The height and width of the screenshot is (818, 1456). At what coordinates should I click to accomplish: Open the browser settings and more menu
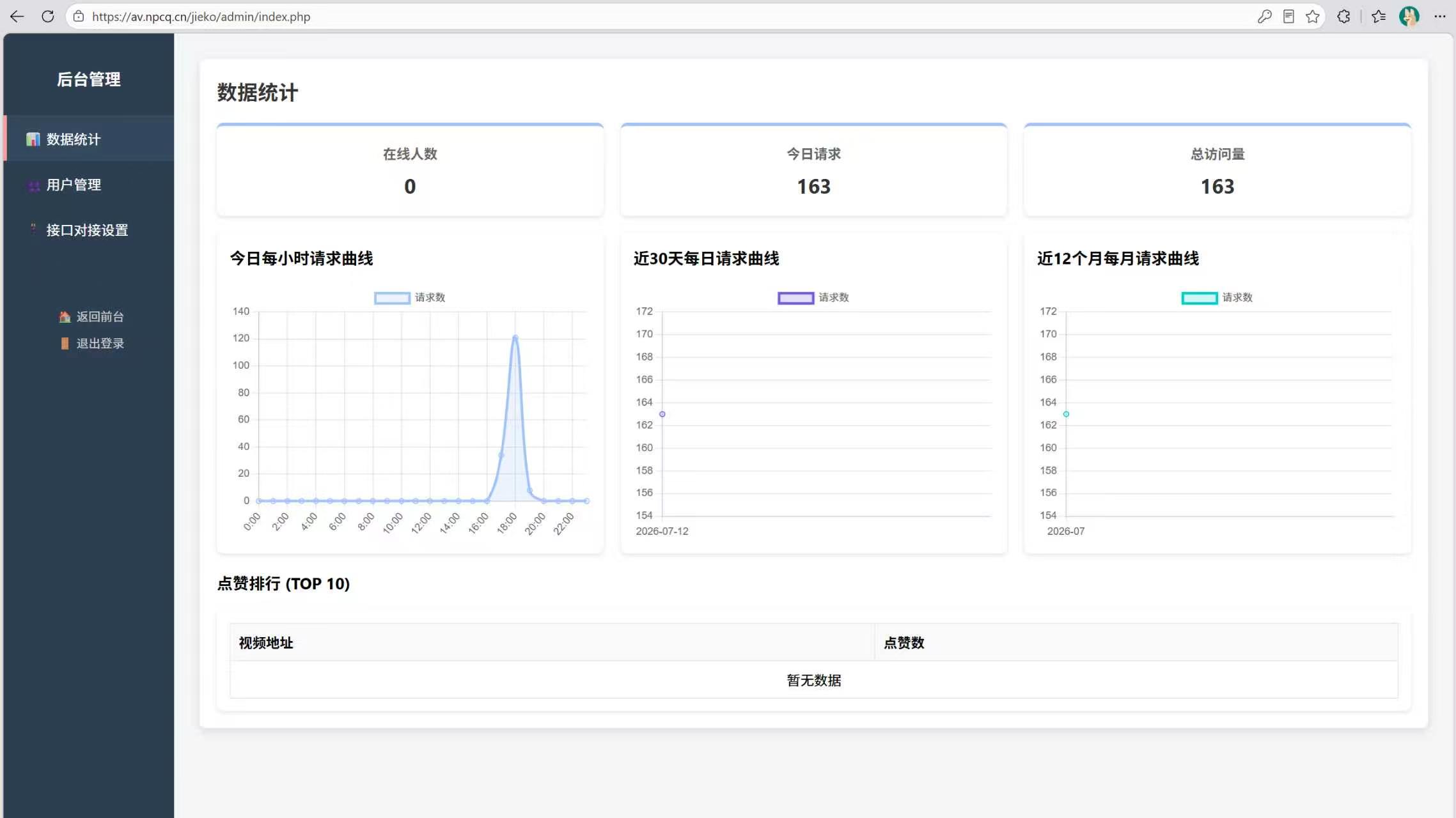[x=1440, y=17]
